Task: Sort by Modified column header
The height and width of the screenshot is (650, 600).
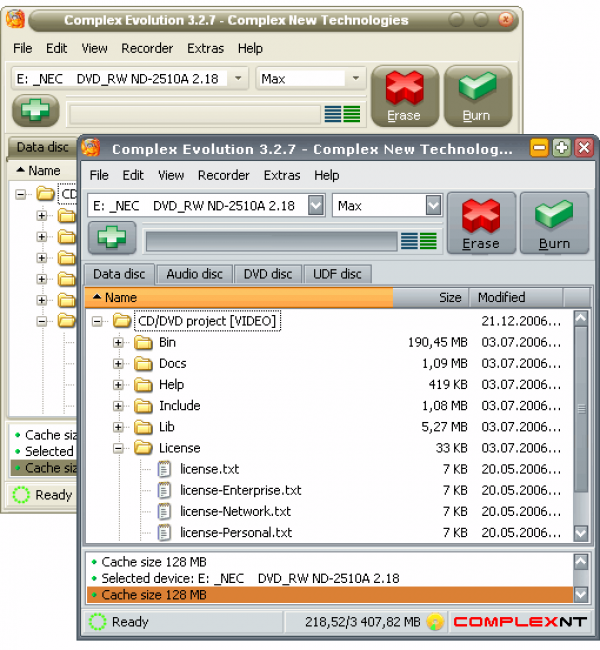Action: 516,298
